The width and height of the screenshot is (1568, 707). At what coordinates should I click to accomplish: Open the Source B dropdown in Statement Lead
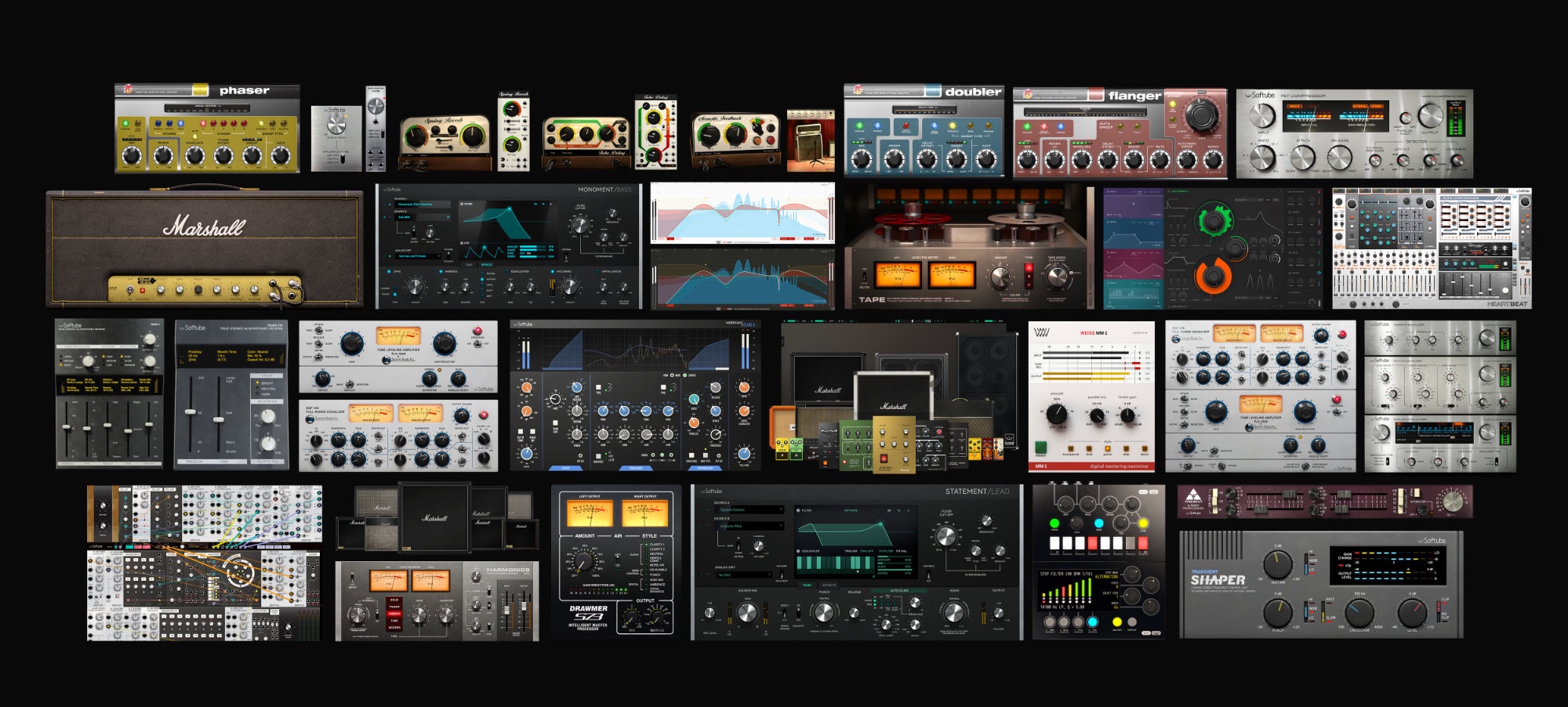click(750, 526)
